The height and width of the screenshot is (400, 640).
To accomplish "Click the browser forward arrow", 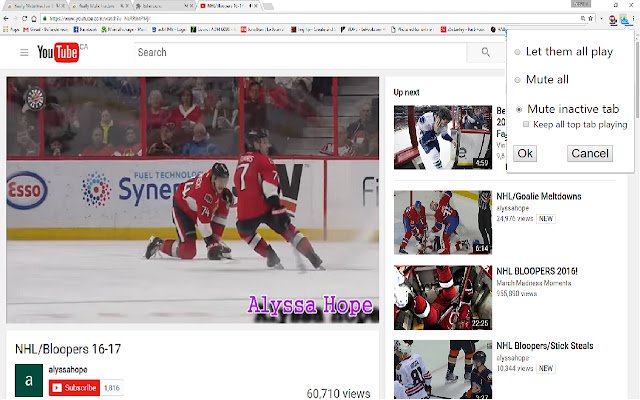I will [15, 18].
